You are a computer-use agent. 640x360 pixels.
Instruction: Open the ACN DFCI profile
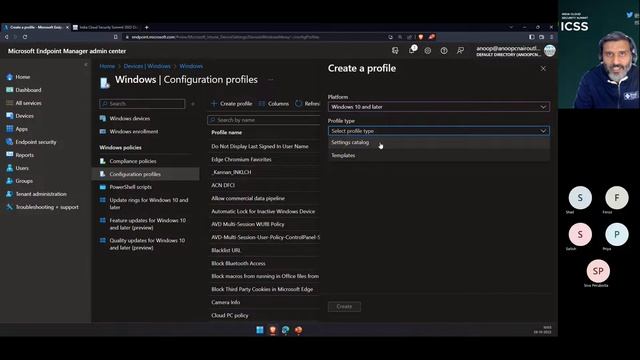click(223, 185)
